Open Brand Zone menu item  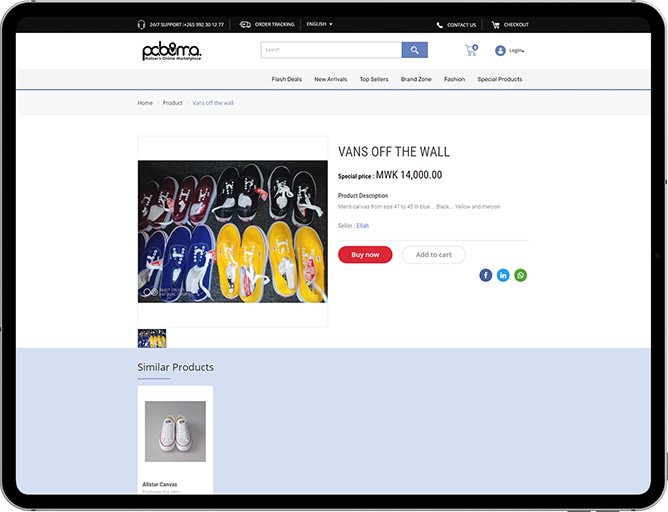pyautogui.click(x=416, y=79)
